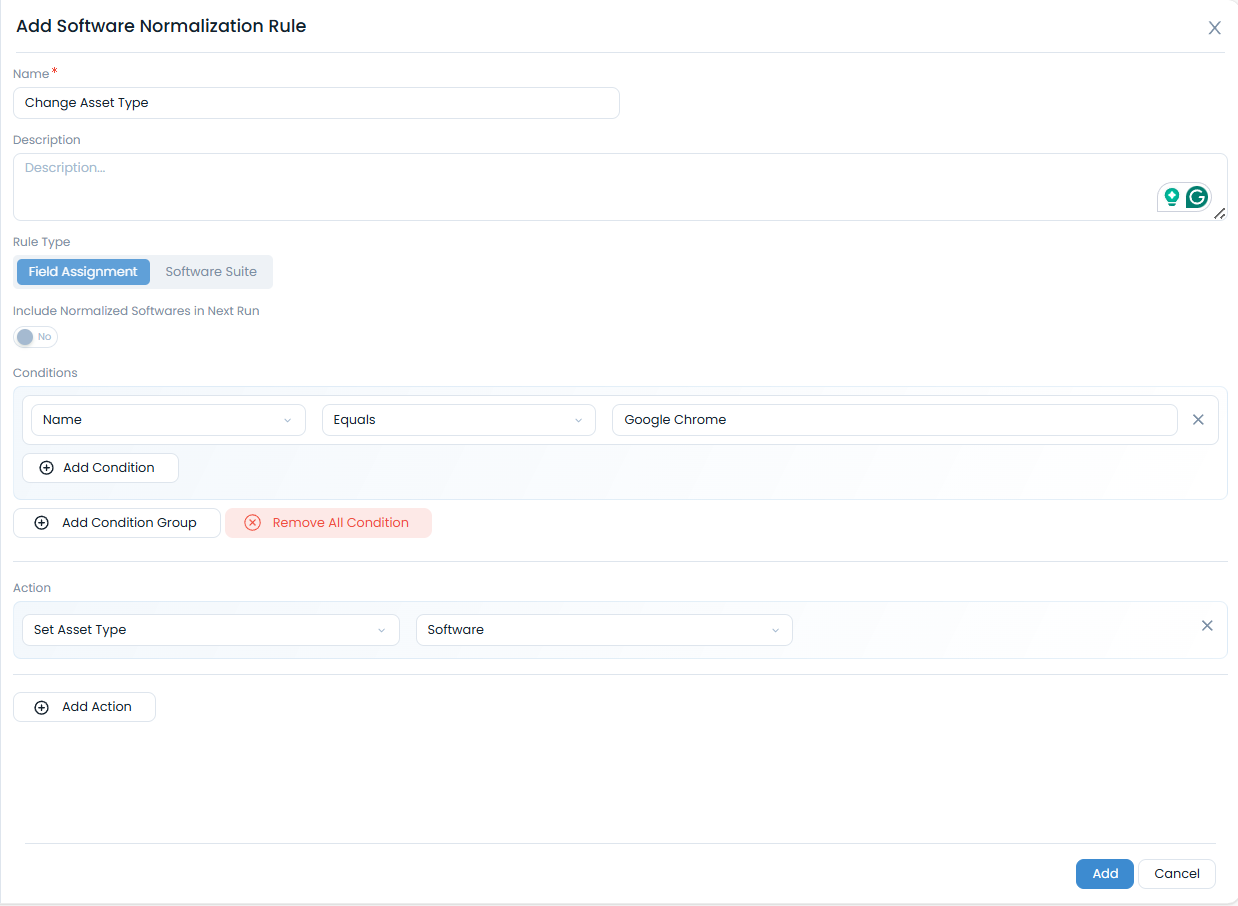
Task: Click the Grammarly icon in Description box
Action: click(1196, 197)
